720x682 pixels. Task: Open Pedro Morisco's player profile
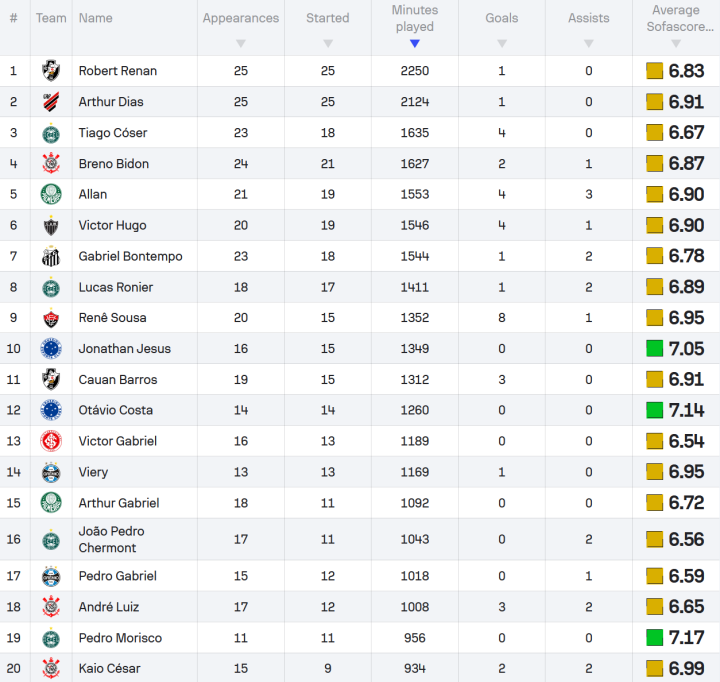click(x=120, y=638)
